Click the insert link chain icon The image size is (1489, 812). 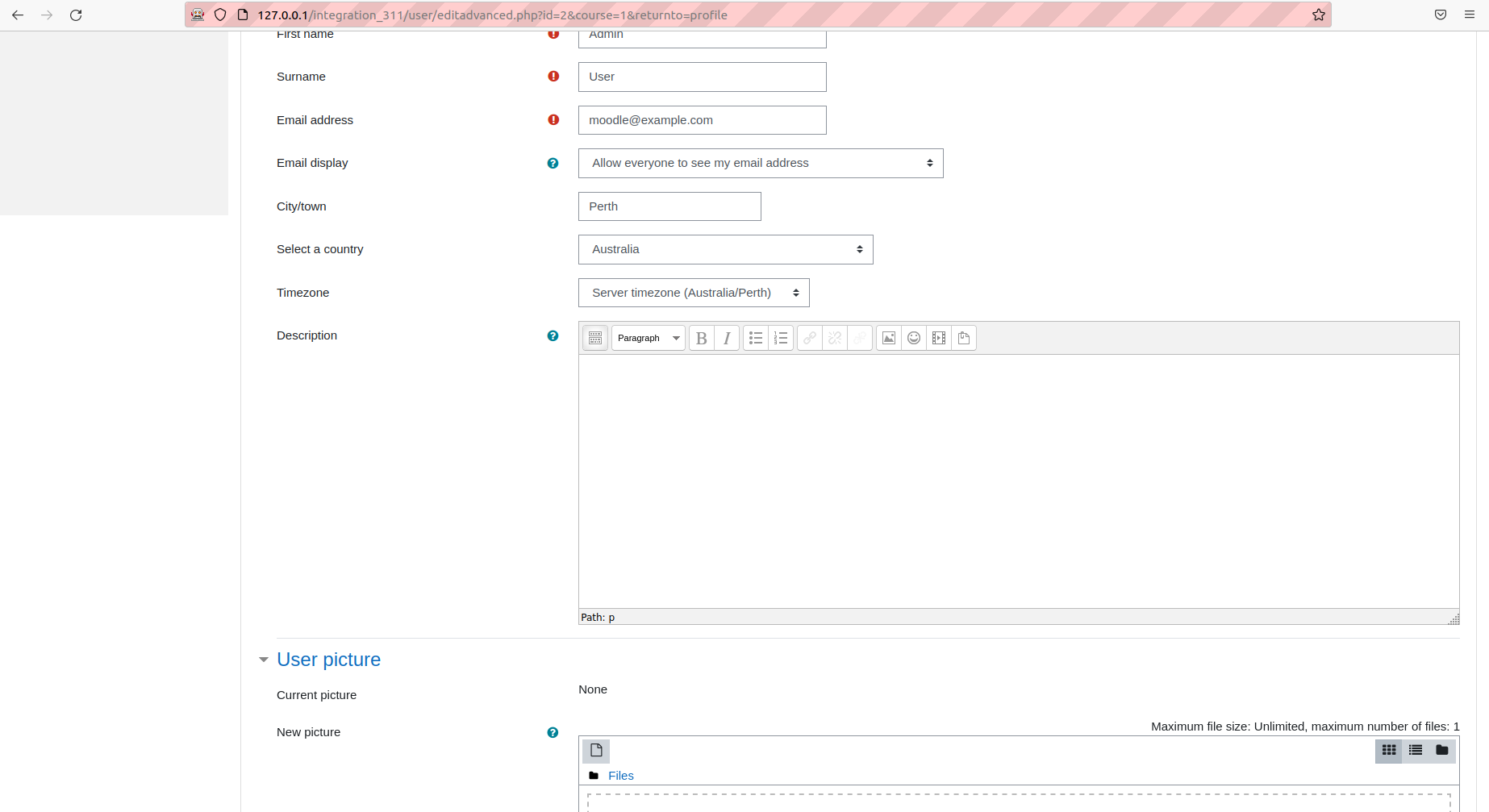coord(810,338)
